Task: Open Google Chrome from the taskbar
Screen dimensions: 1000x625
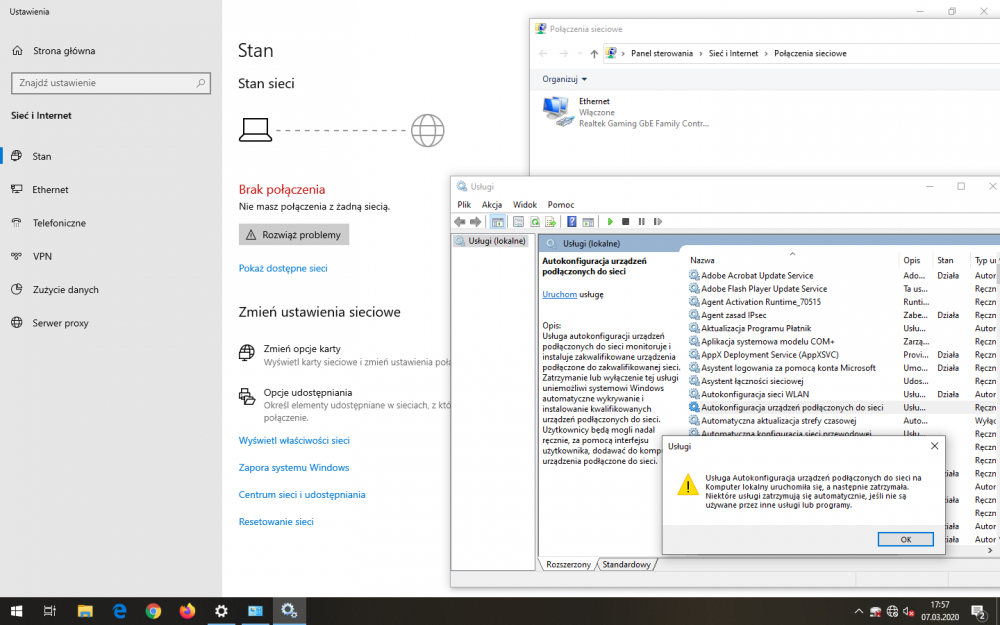Action: click(153, 610)
